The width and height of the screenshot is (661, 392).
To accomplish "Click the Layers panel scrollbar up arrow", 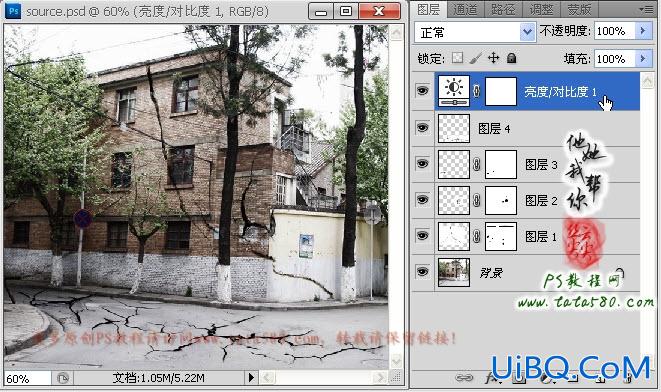I will point(648,81).
